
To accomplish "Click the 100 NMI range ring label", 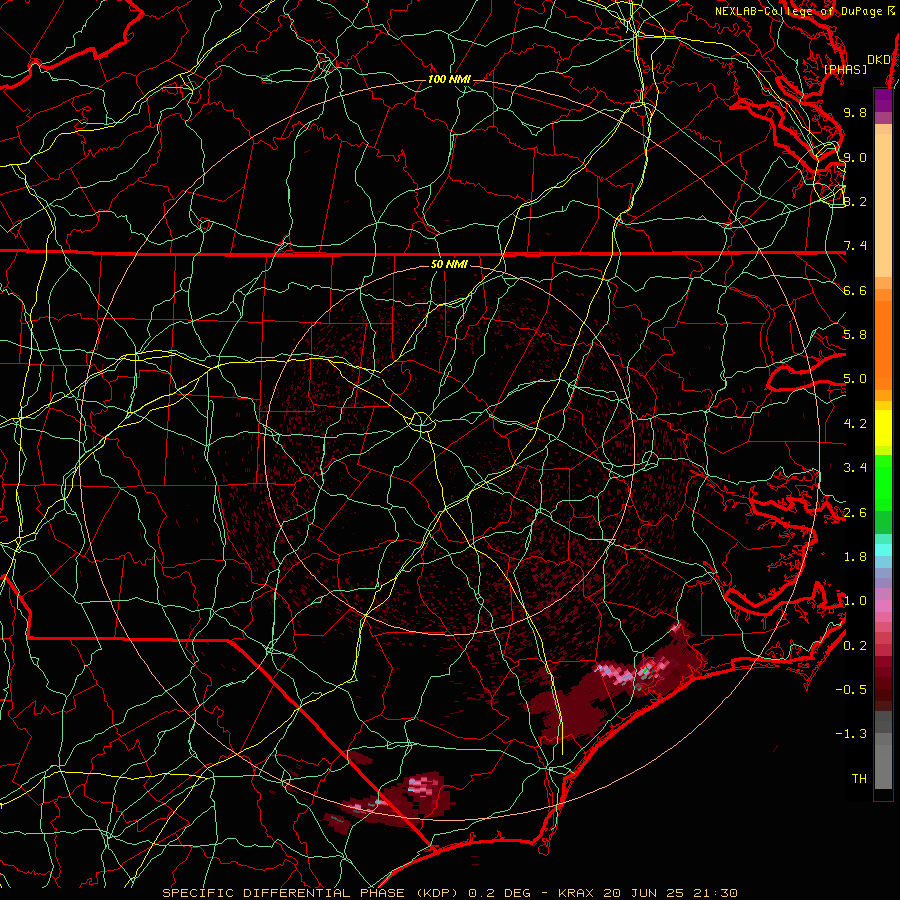I will (449, 79).
